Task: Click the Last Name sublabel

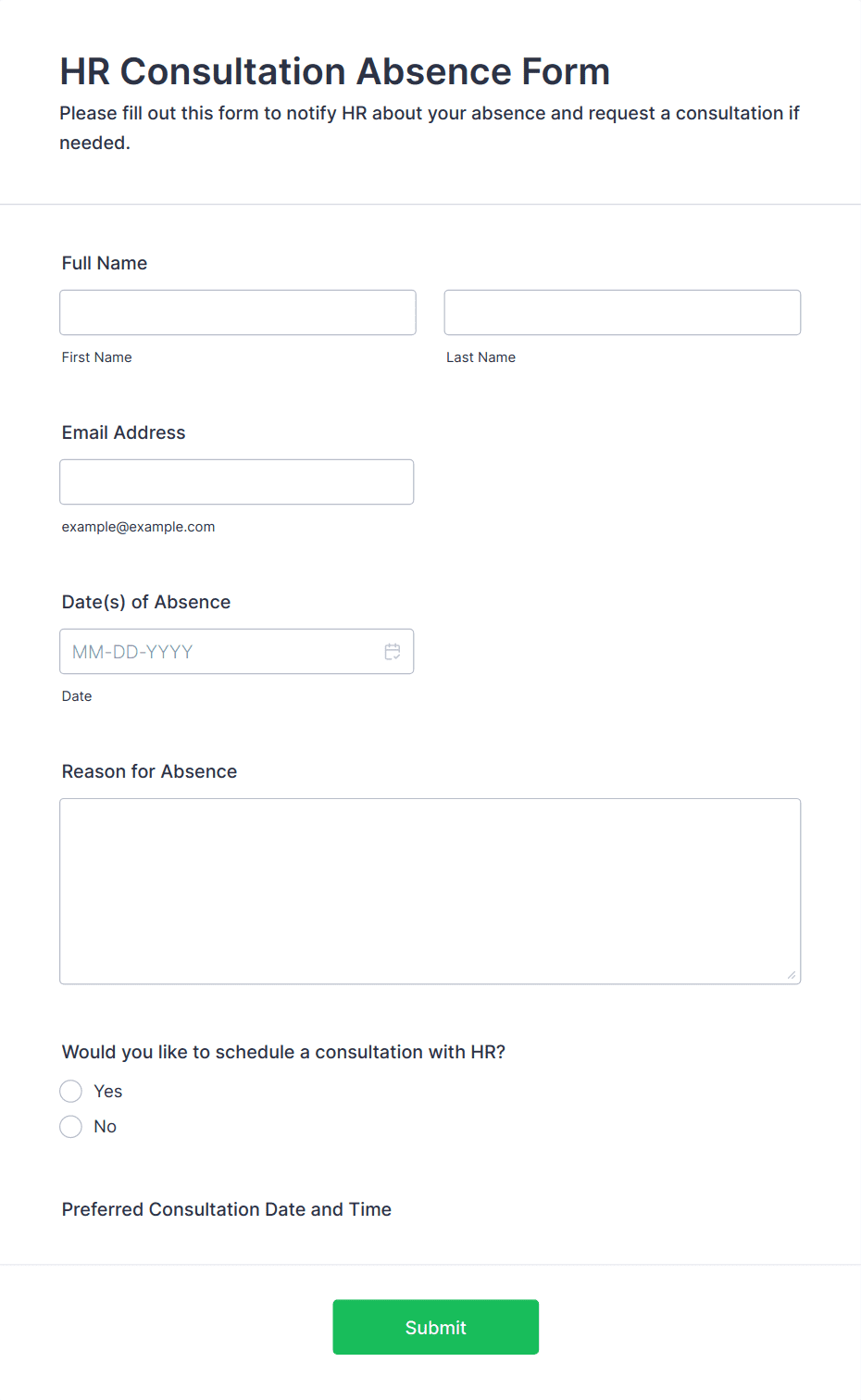Action: point(481,357)
